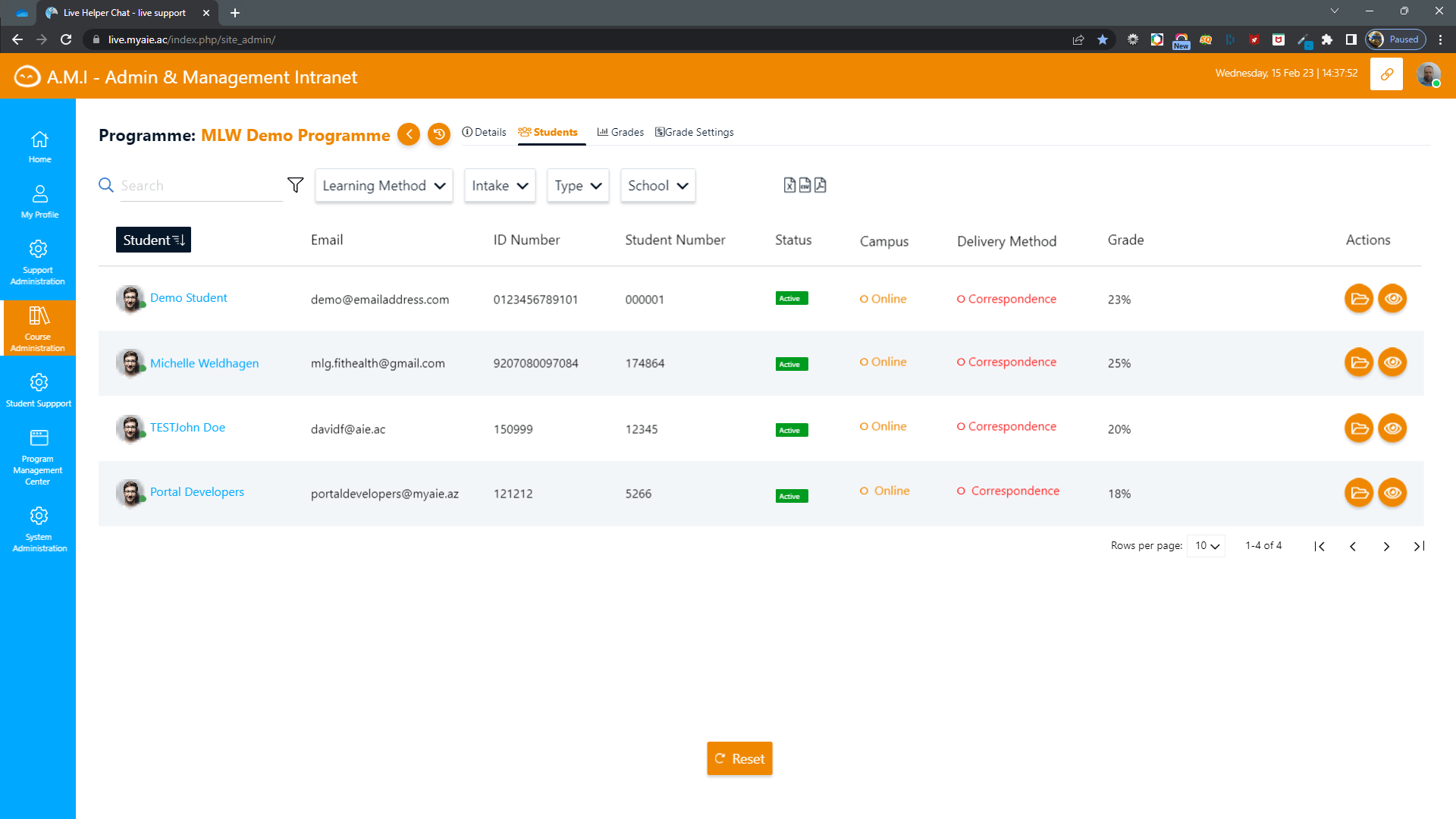The height and width of the screenshot is (819, 1456).
Task: Go to the next results page
Action: pos(1386,547)
